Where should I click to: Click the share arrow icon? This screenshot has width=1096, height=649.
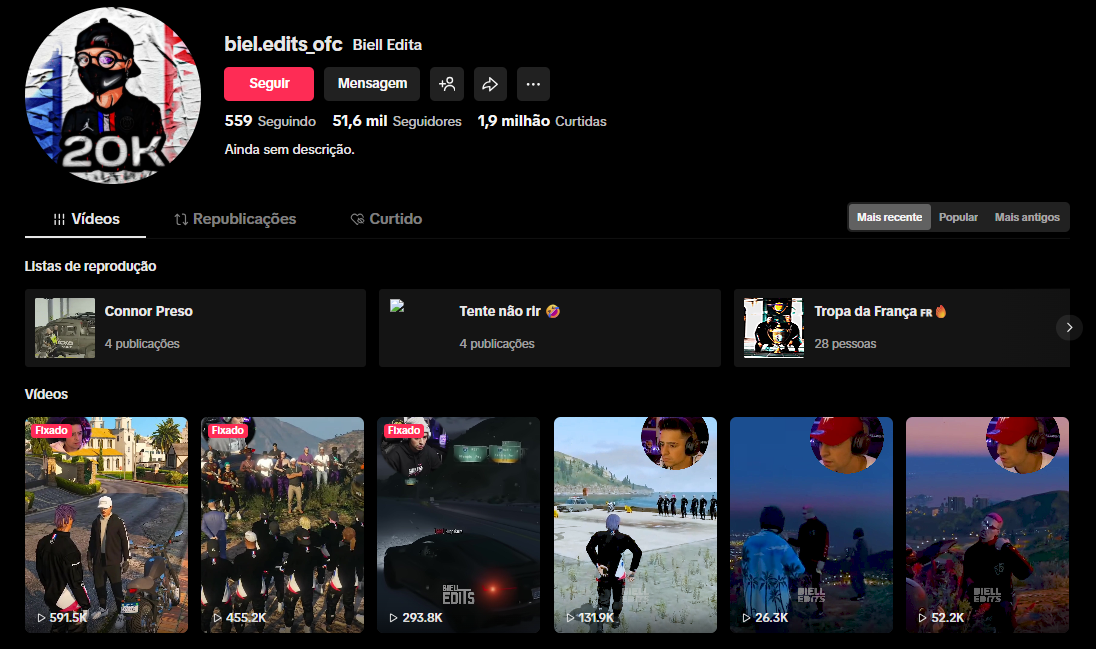point(490,84)
